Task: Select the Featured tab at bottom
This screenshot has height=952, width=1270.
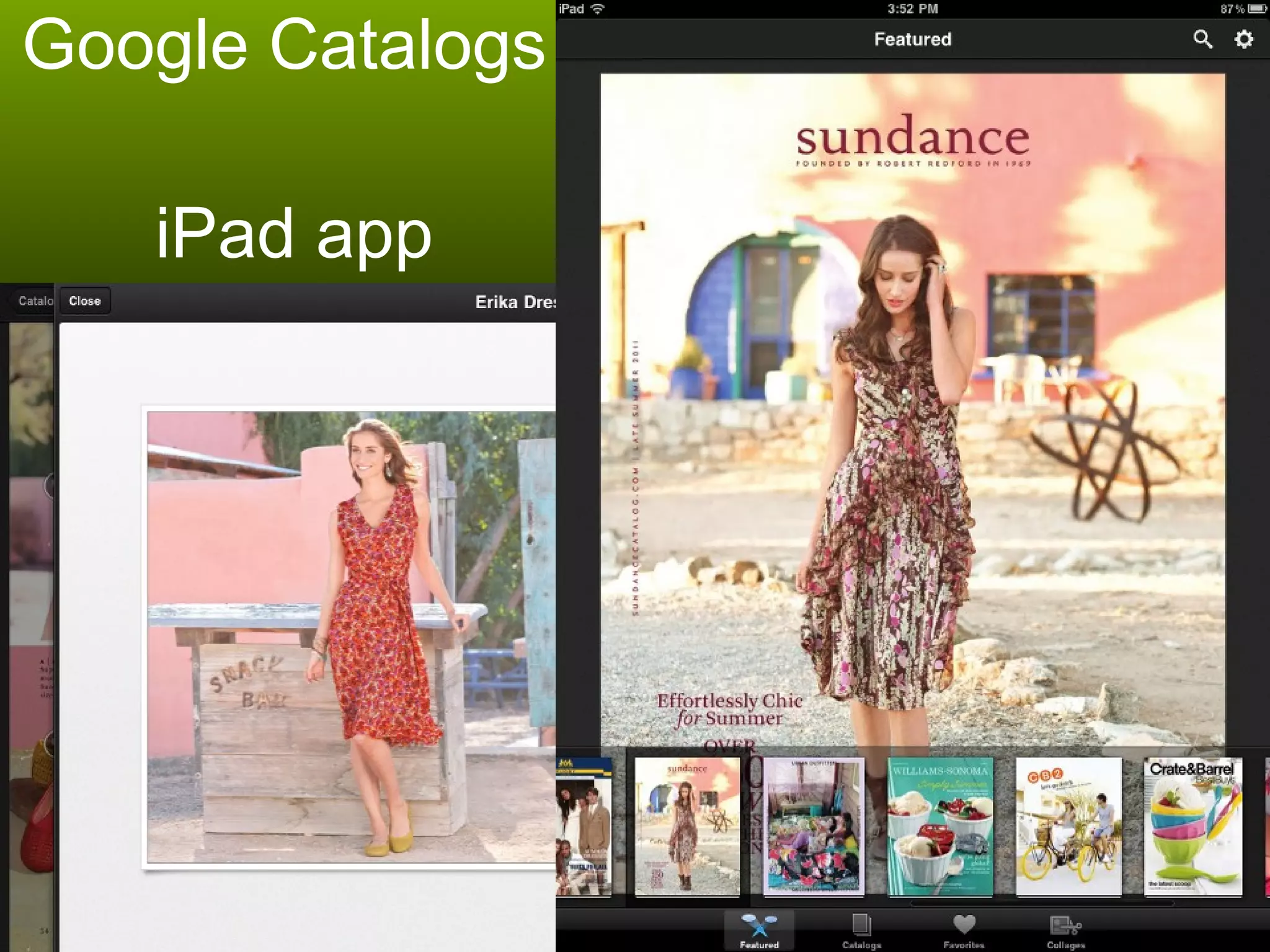Action: [x=759, y=931]
